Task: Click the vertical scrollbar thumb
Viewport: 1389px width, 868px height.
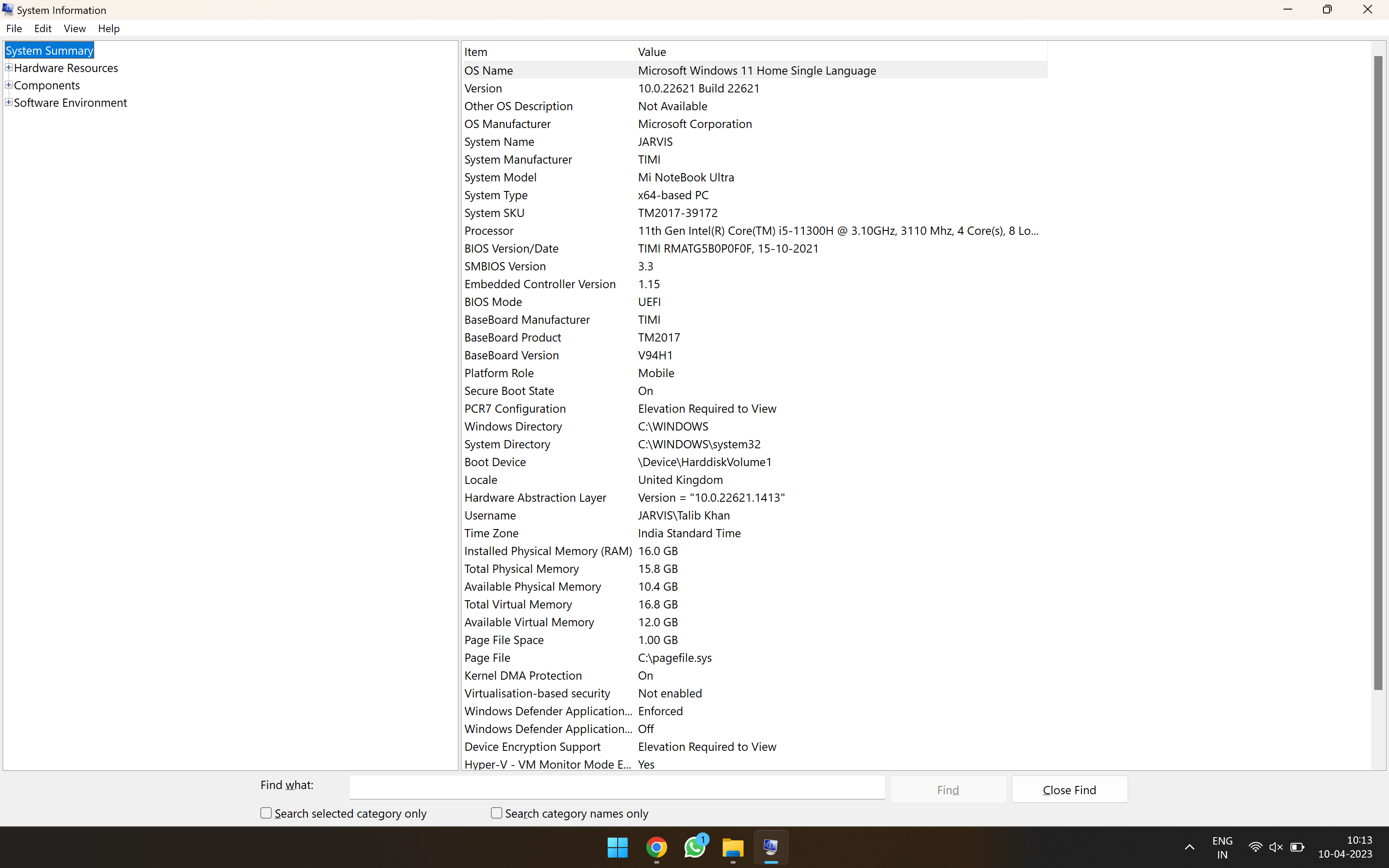Action: pos(1378,373)
